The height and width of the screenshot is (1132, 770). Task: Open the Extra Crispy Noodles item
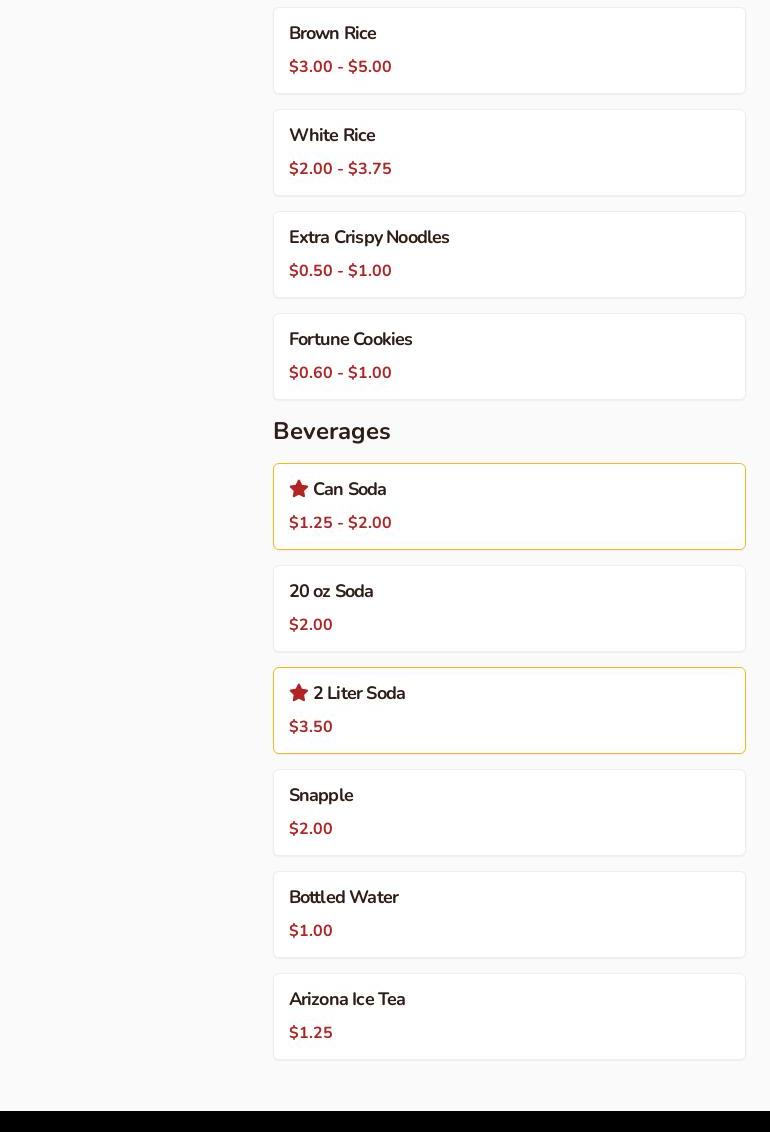[x=369, y=238]
